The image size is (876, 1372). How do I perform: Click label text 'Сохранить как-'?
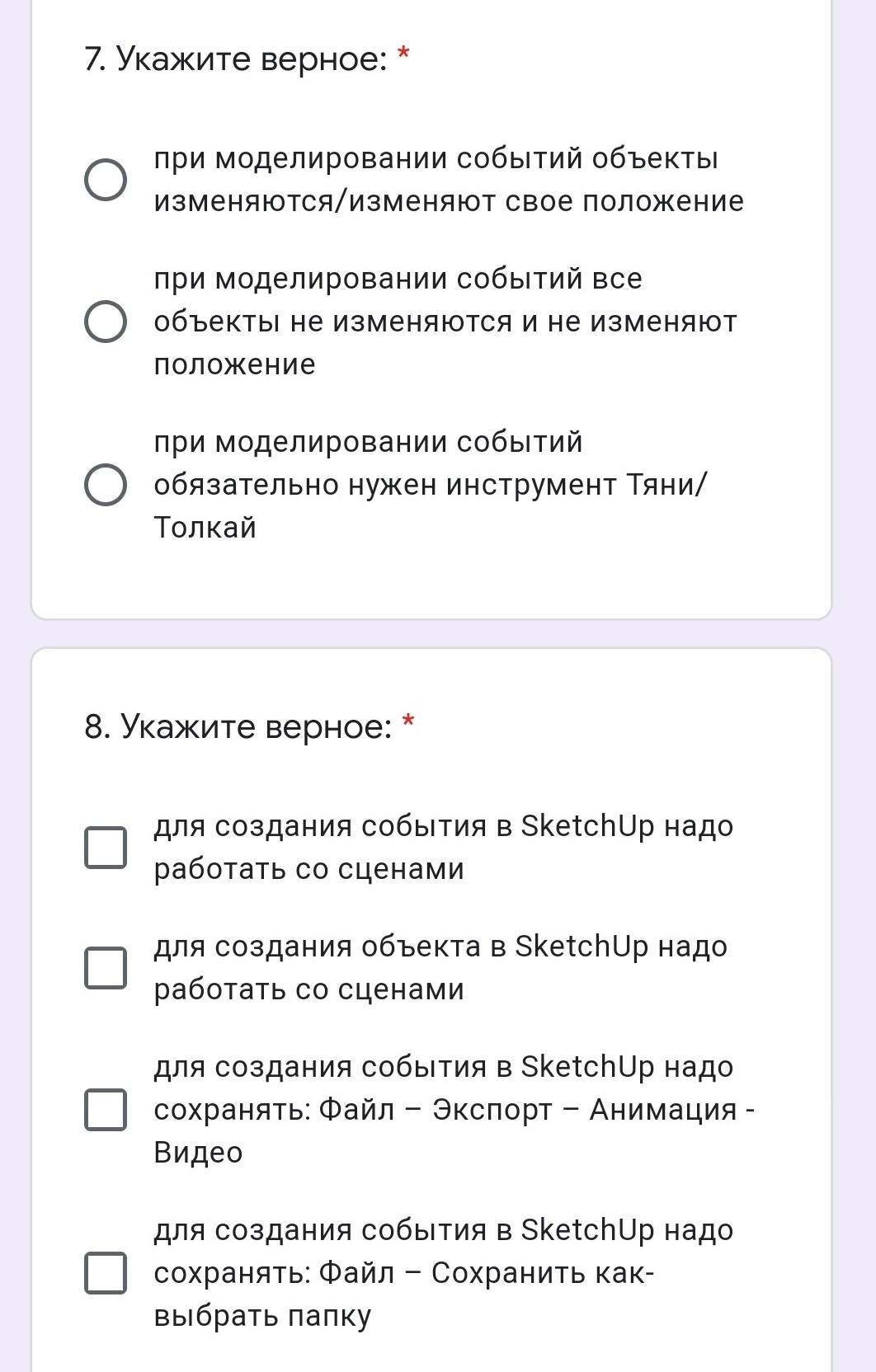coord(543,1273)
